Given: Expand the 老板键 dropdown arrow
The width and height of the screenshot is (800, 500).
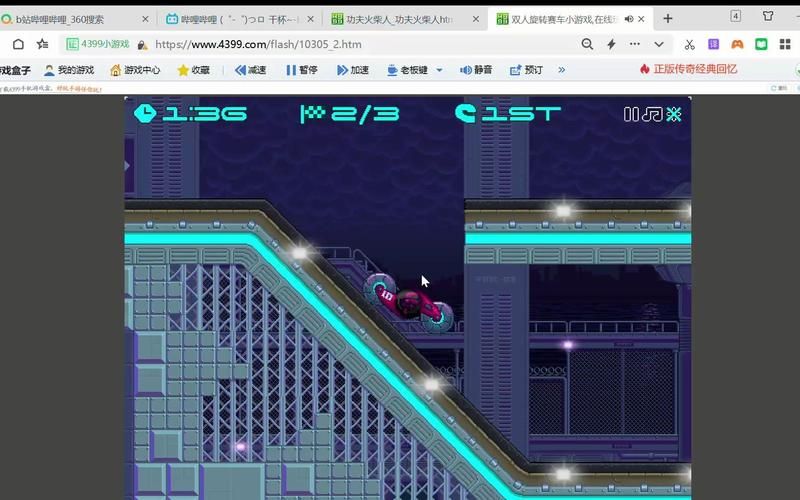Looking at the screenshot, I should pyautogui.click(x=439, y=70).
